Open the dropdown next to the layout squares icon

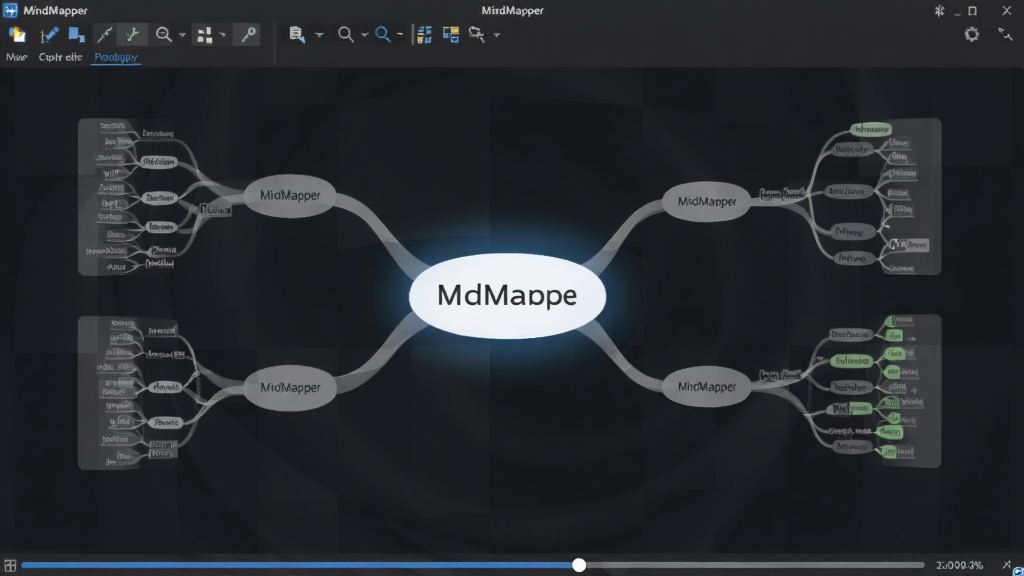coord(222,35)
